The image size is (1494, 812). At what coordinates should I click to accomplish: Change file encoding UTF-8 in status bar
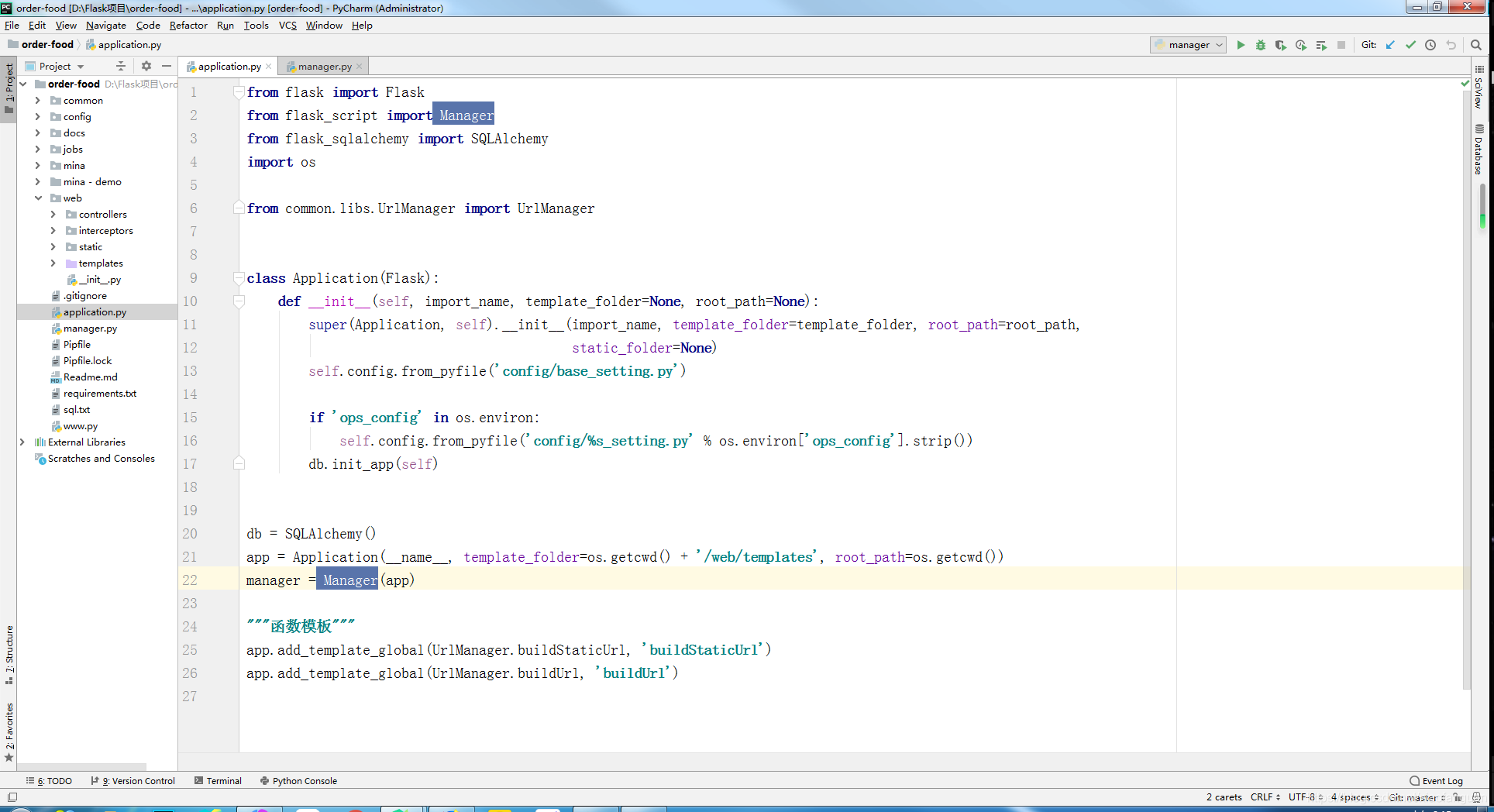pos(1306,797)
